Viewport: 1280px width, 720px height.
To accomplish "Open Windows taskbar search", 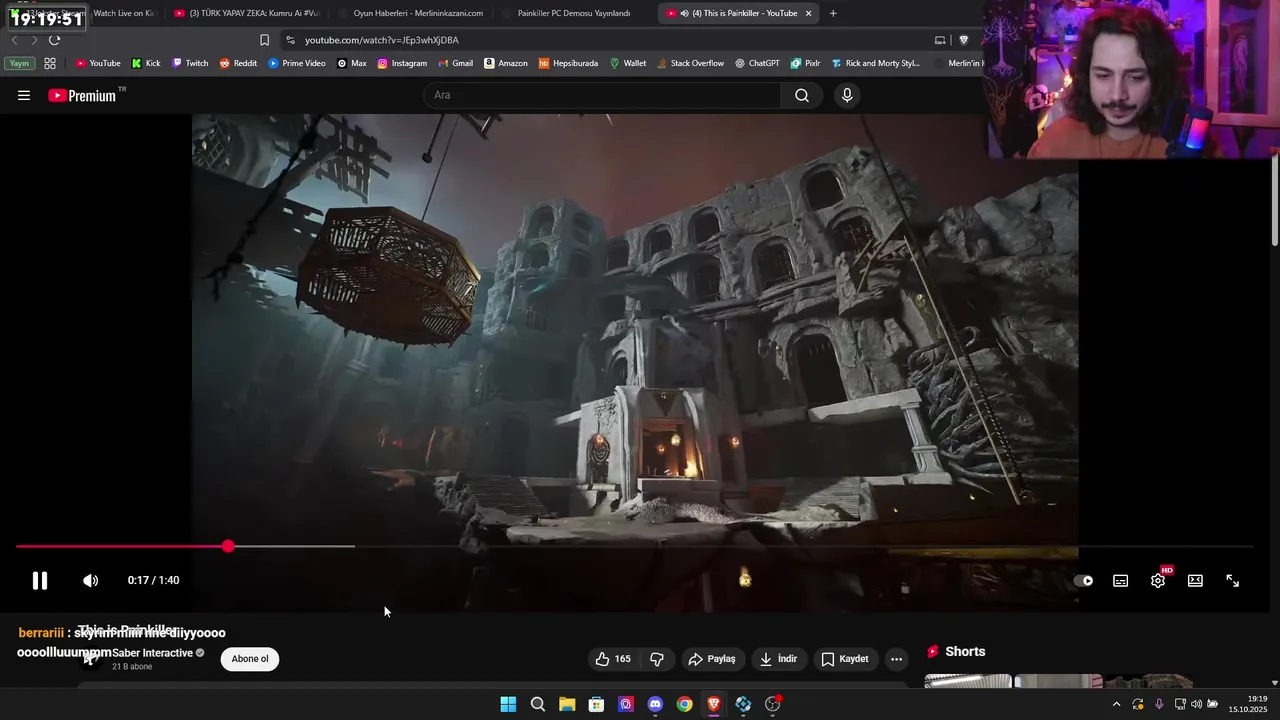I will pyautogui.click(x=538, y=704).
